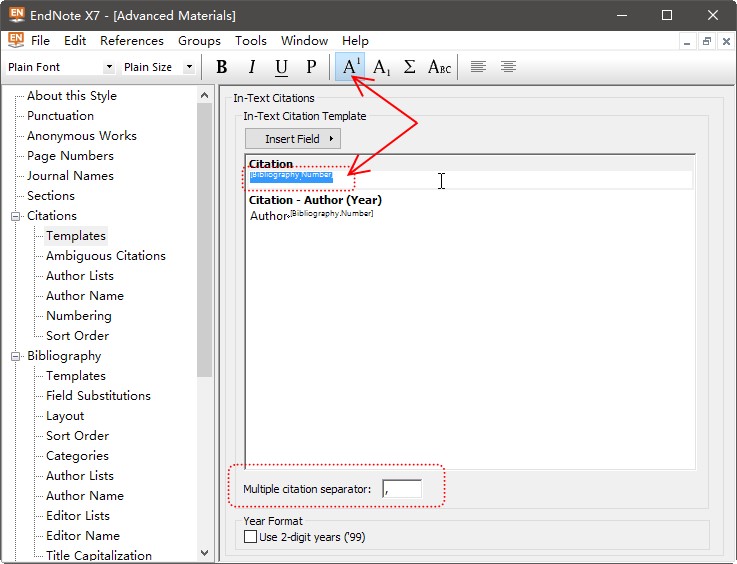Toggle the Superscript button
Viewport: 737px width, 564px height.
point(350,67)
